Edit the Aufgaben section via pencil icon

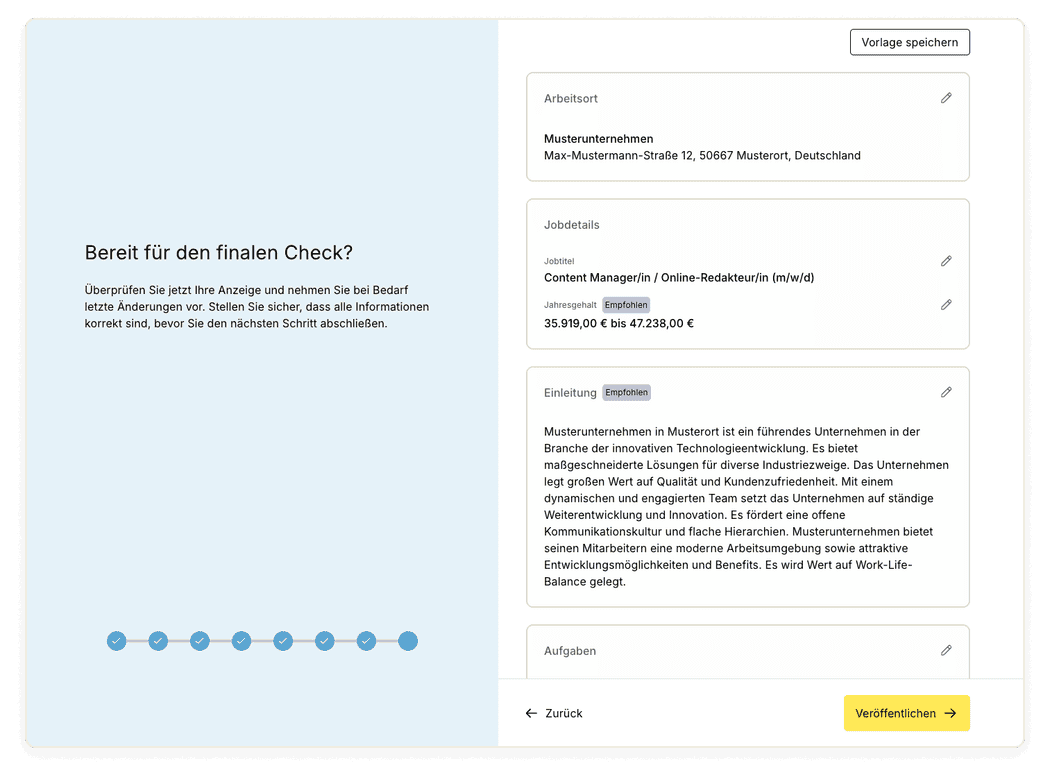946,650
